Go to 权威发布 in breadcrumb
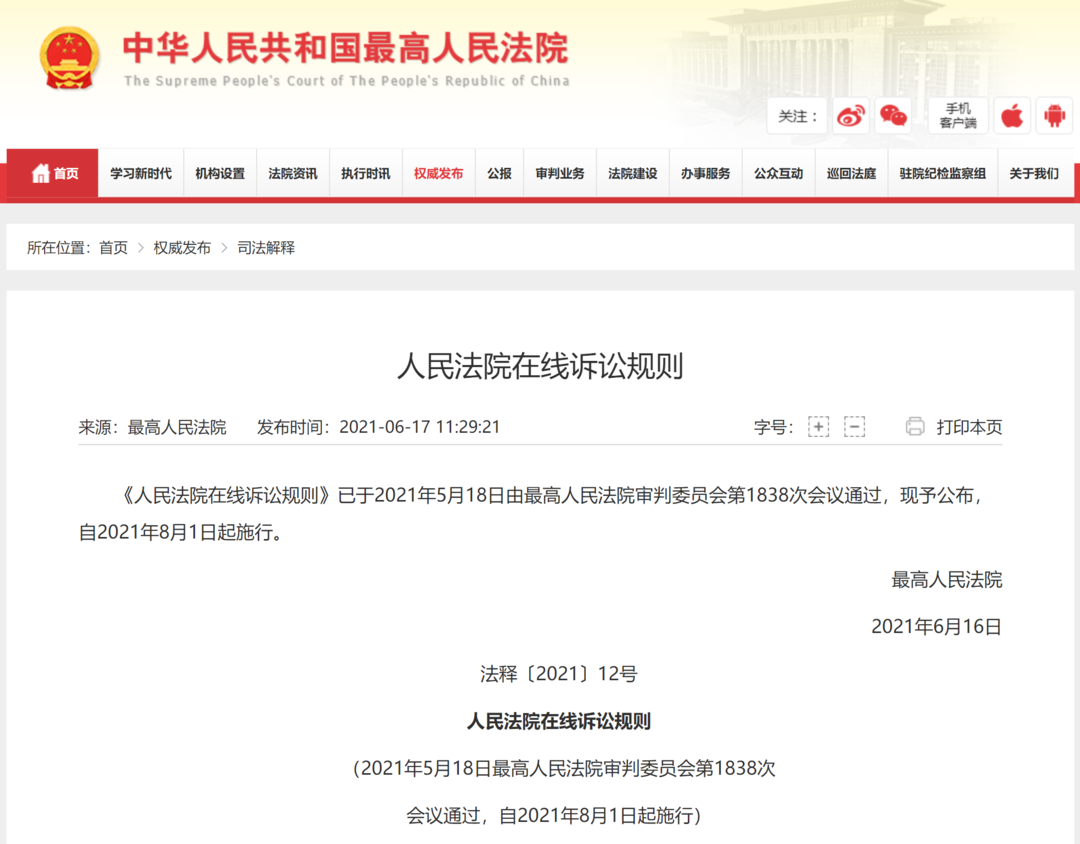Viewport: 1080px width, 844px height. (183, 248)
